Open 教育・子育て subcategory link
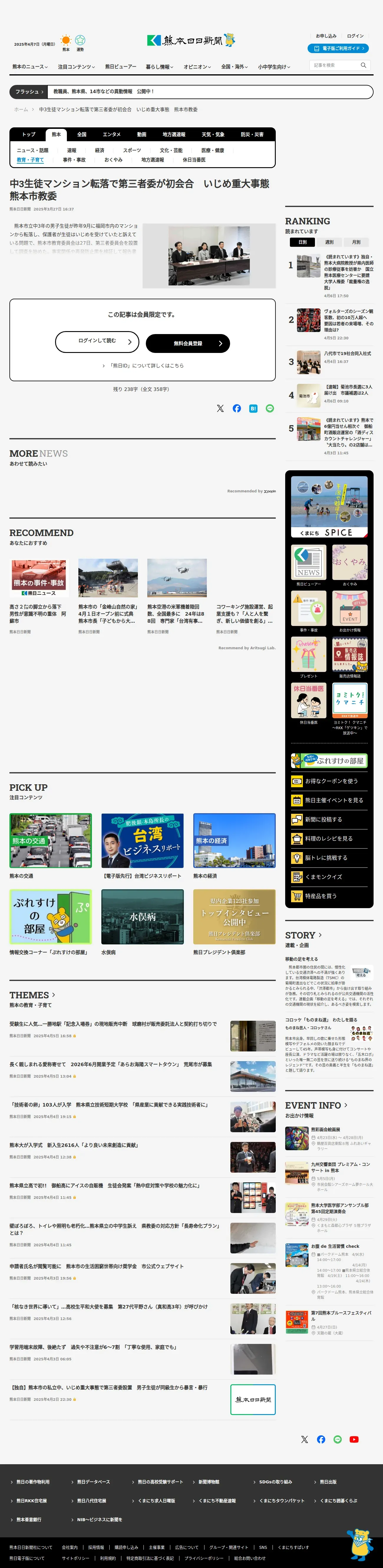The width and height of the screenshot is (383, 1568). [30, 160]
